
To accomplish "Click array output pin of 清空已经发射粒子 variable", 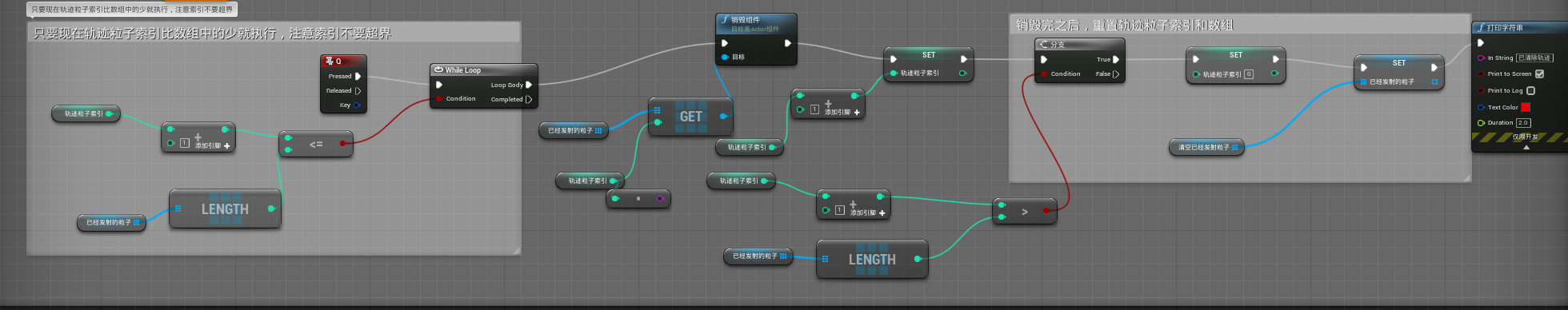I will (1235, 148).
